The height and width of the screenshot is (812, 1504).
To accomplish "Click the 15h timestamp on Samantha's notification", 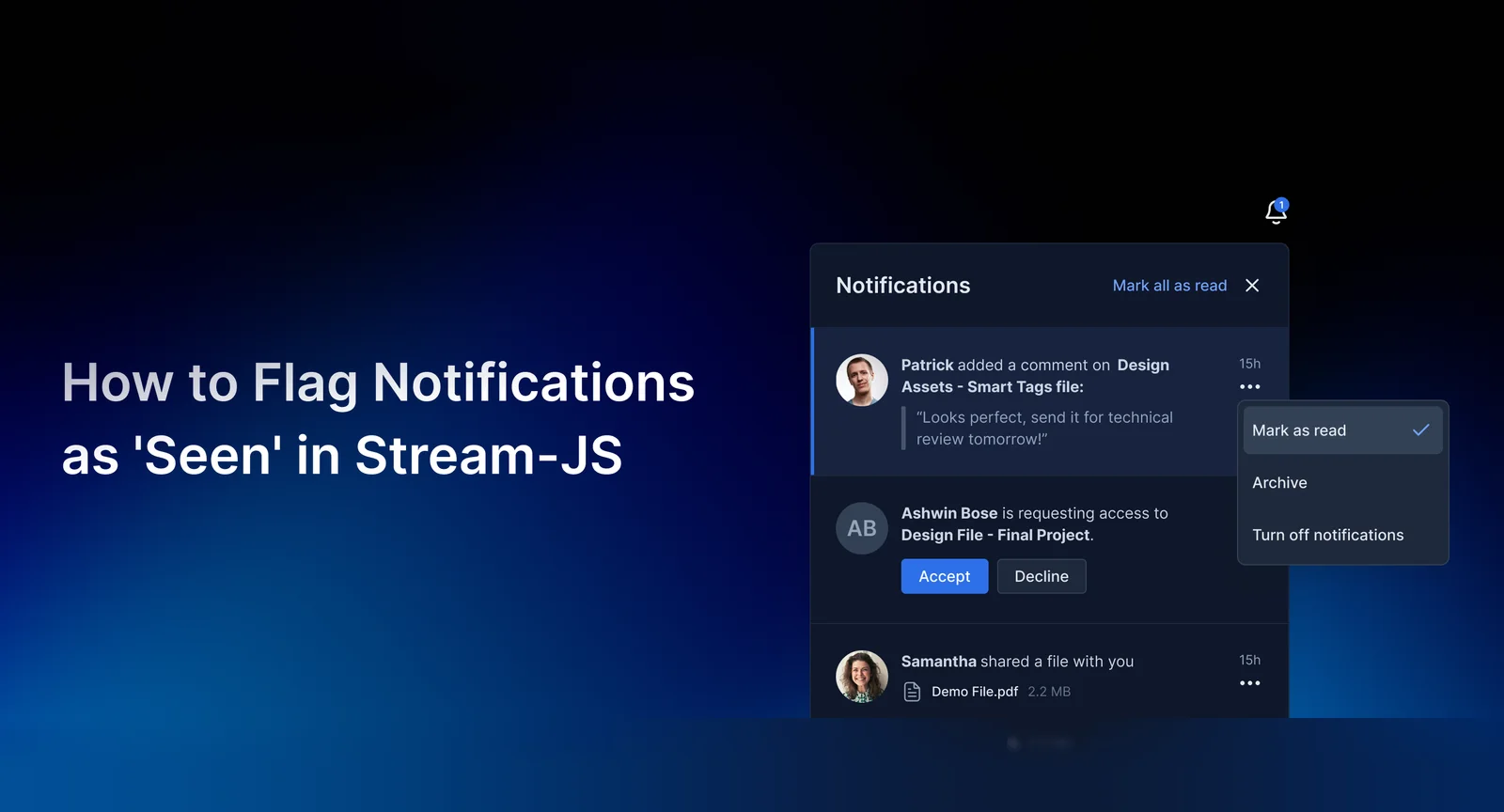I will [1249, 661].
